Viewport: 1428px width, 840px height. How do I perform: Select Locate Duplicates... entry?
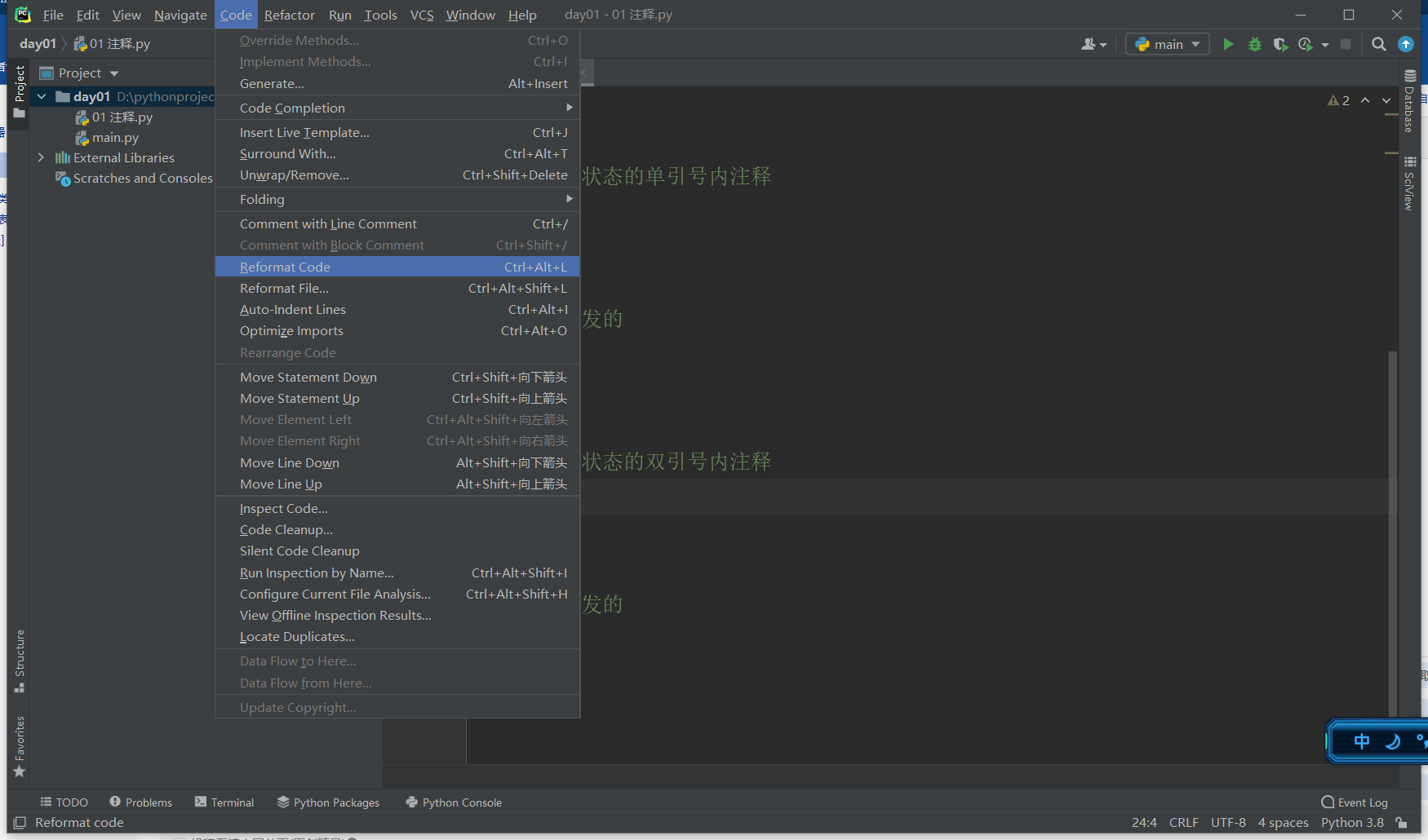(397, 636)
